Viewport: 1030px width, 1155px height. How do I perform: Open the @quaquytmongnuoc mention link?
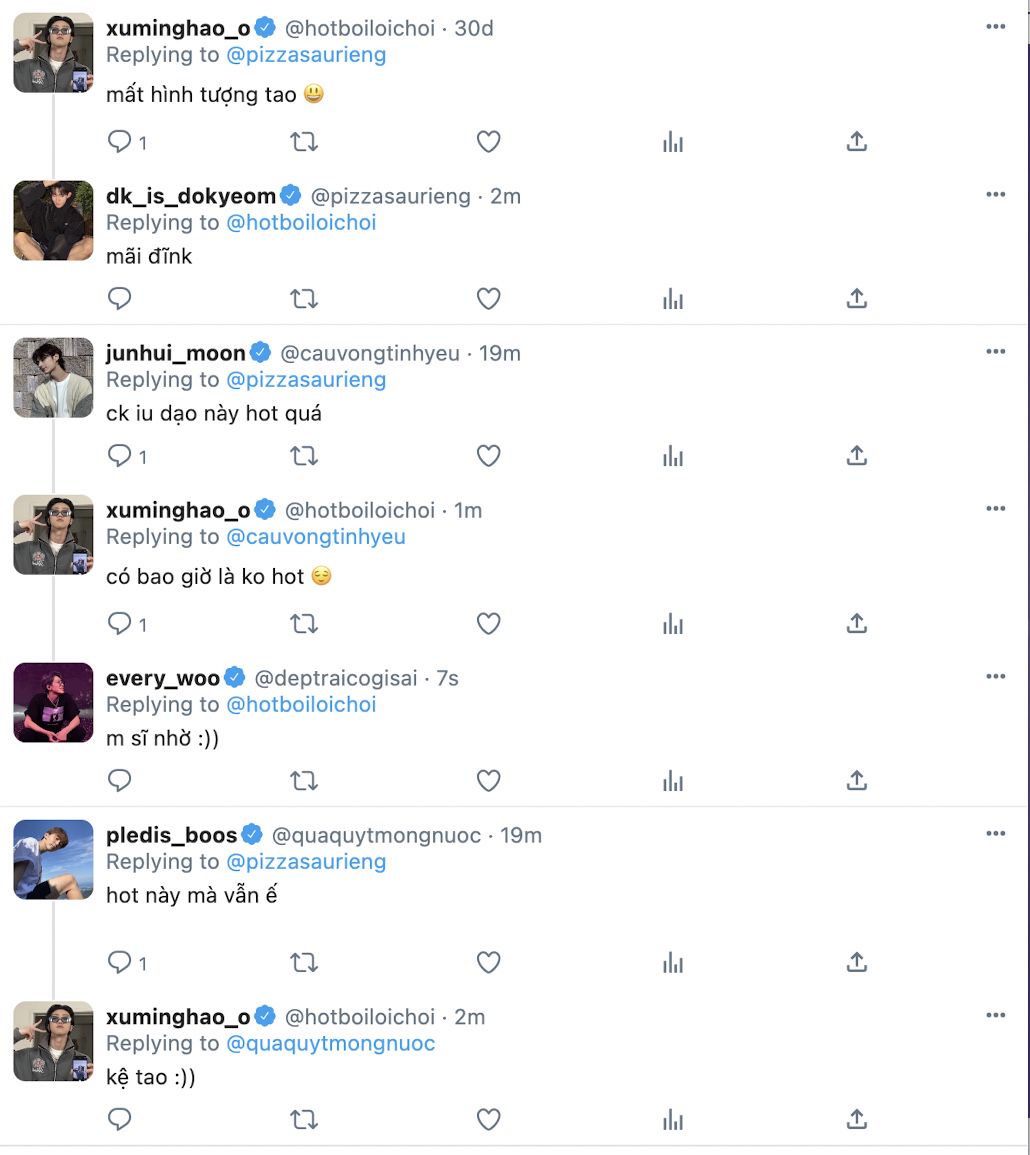(x=331, y=1043)
